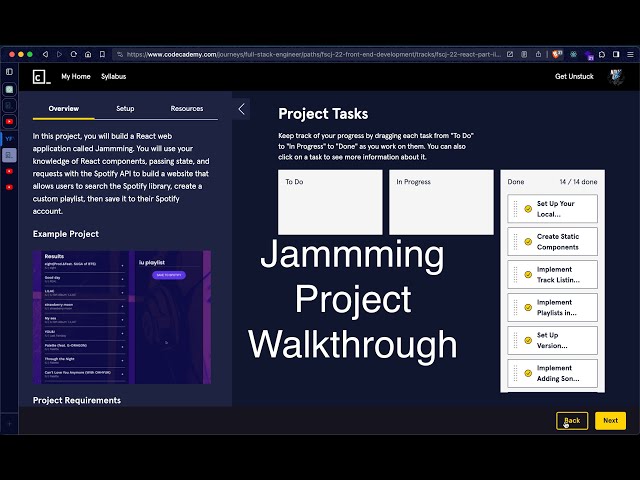Open the Brave Shields lion icon
Viewport: 640px width, 480px height.
pyautogui.click(x=557, y=54)
